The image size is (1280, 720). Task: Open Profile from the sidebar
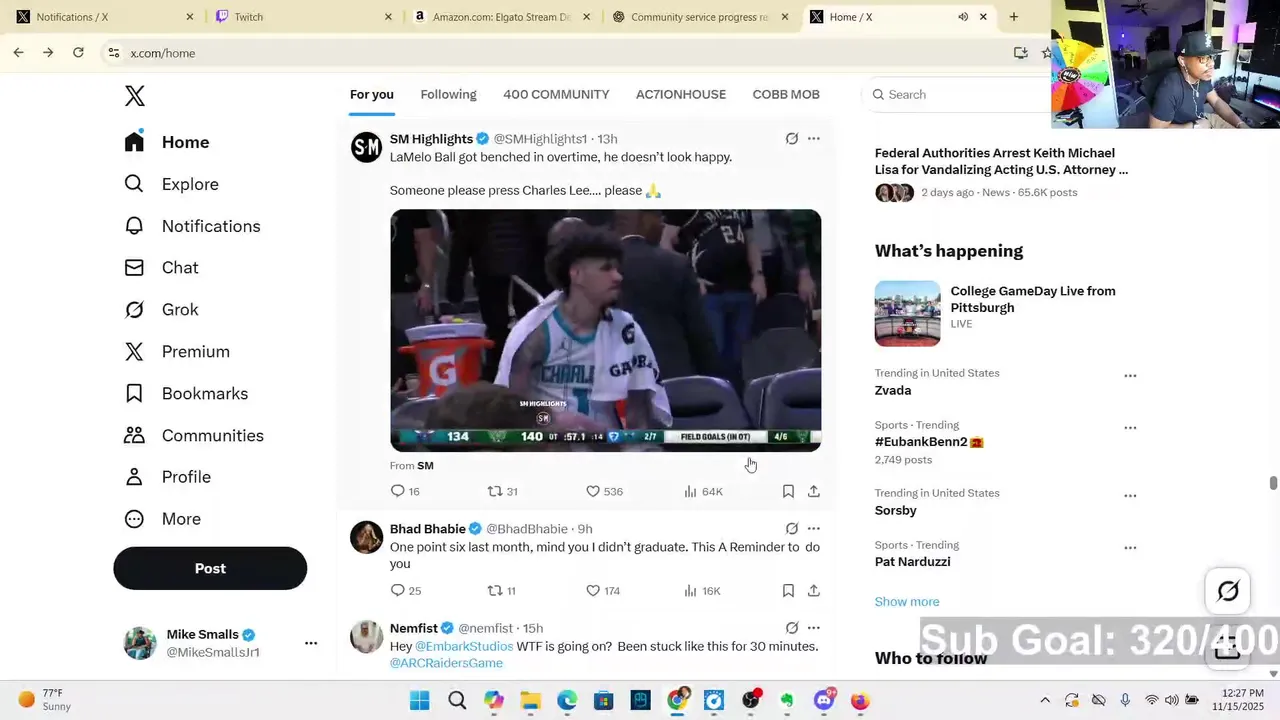tap(167, 477)
